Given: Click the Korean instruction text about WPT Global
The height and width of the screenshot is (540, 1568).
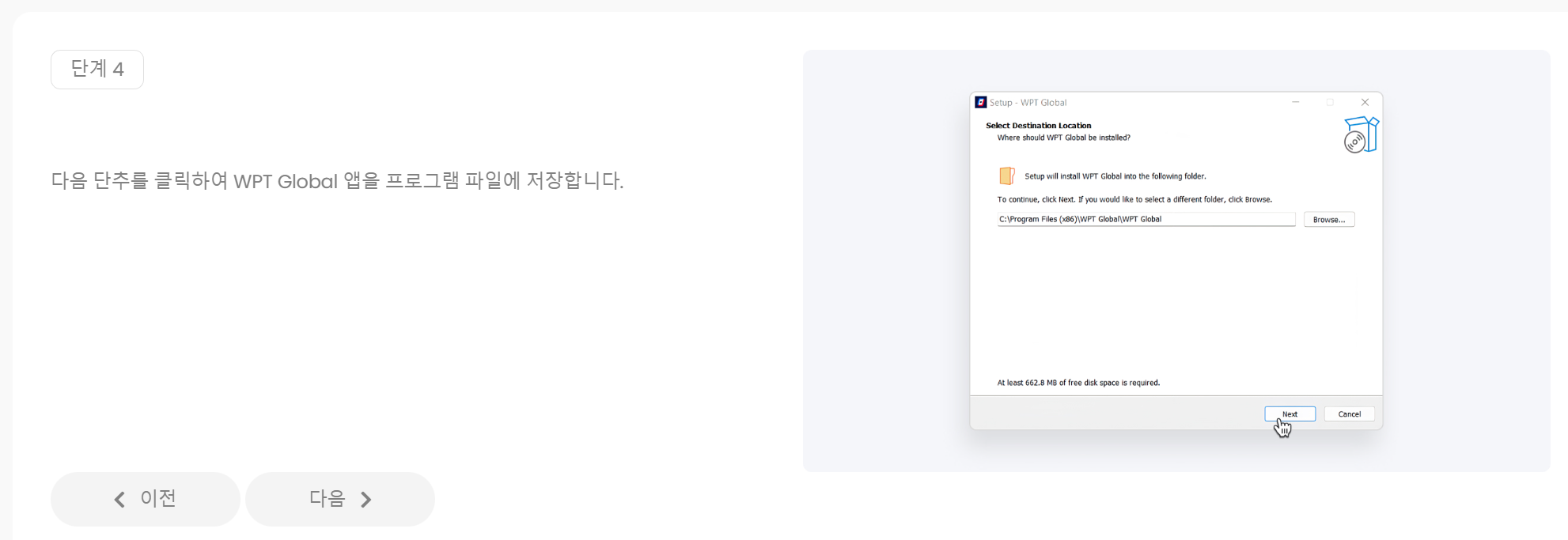Looking at the screenshot, I should click(337, 181).
